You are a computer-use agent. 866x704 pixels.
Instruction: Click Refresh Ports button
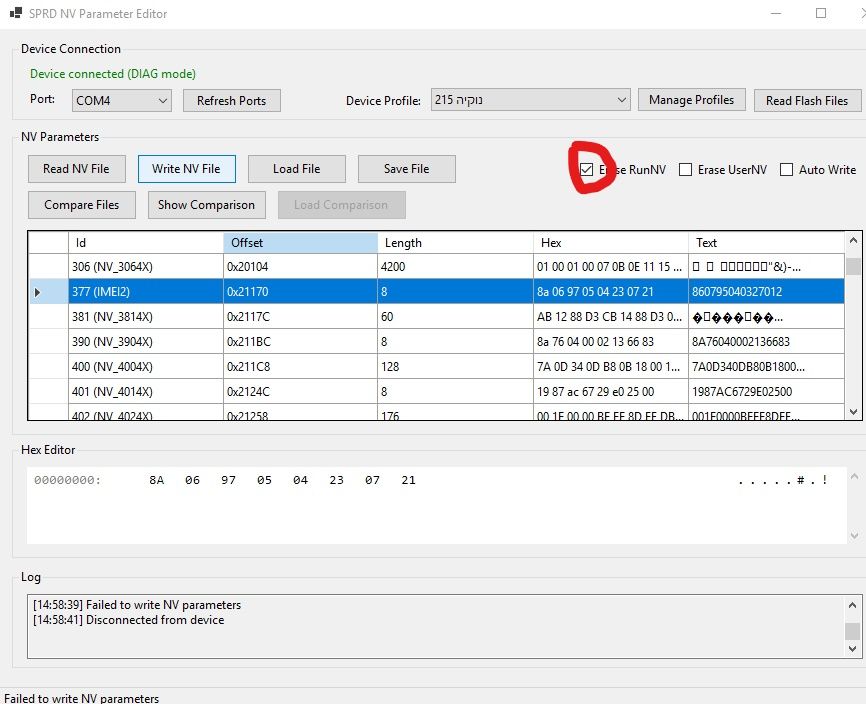[231, 101]
